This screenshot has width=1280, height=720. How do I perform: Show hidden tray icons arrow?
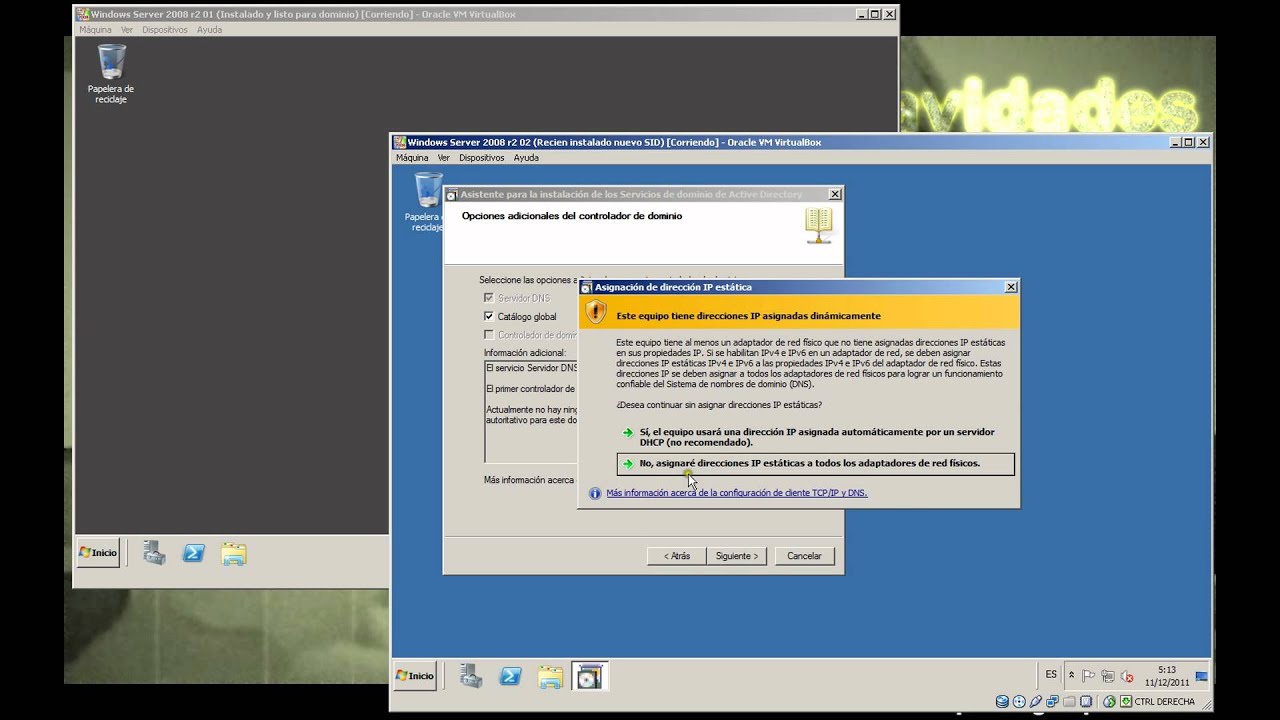[1071, 676]
